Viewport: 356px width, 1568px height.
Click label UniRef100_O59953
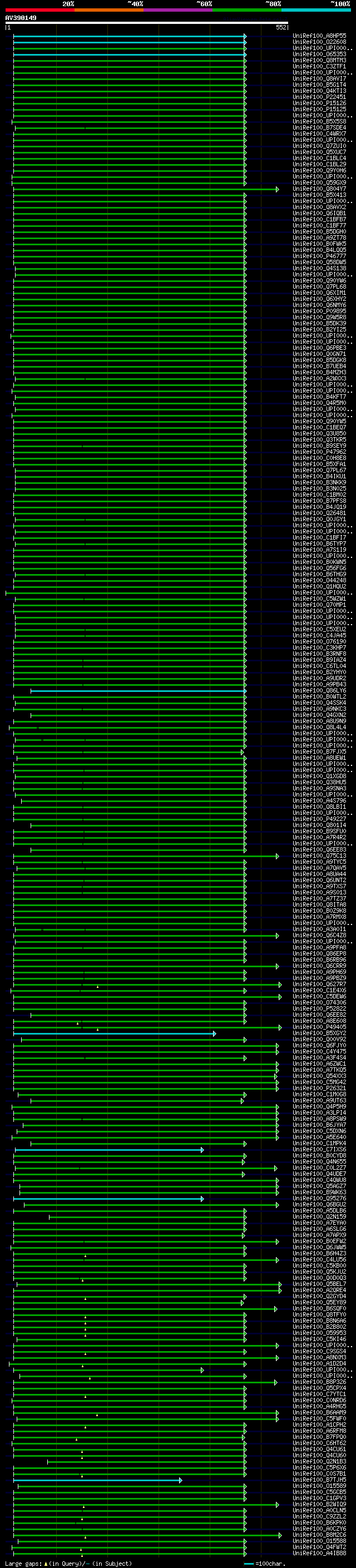pos(319,1333)
